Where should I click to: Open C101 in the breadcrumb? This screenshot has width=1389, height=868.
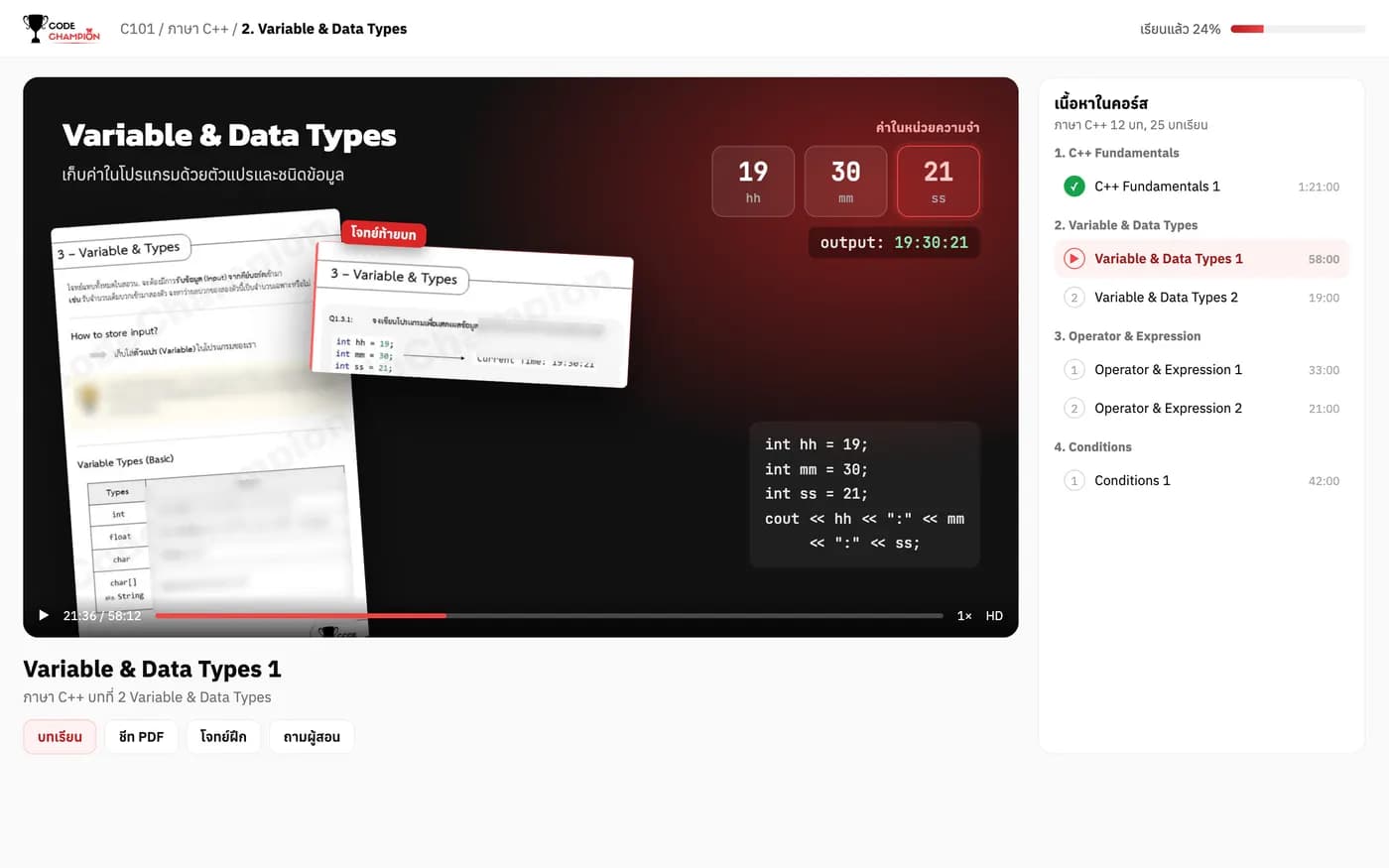(137, 29)
